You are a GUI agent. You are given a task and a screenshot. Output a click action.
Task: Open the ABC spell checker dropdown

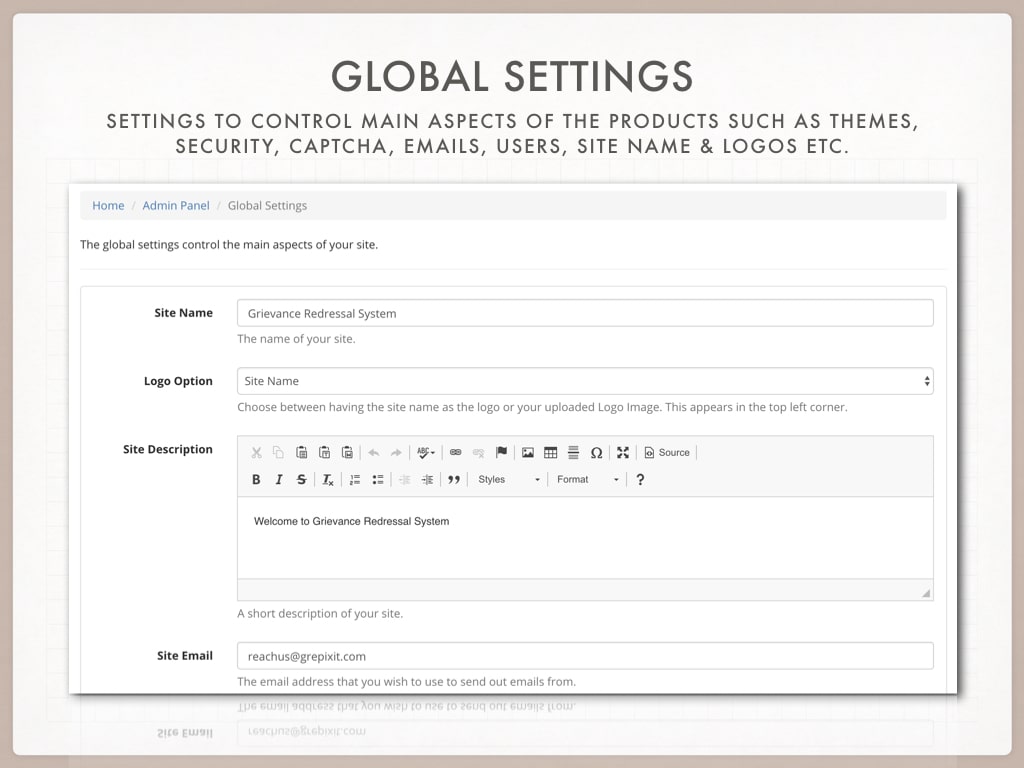click(x=426, y=453)
